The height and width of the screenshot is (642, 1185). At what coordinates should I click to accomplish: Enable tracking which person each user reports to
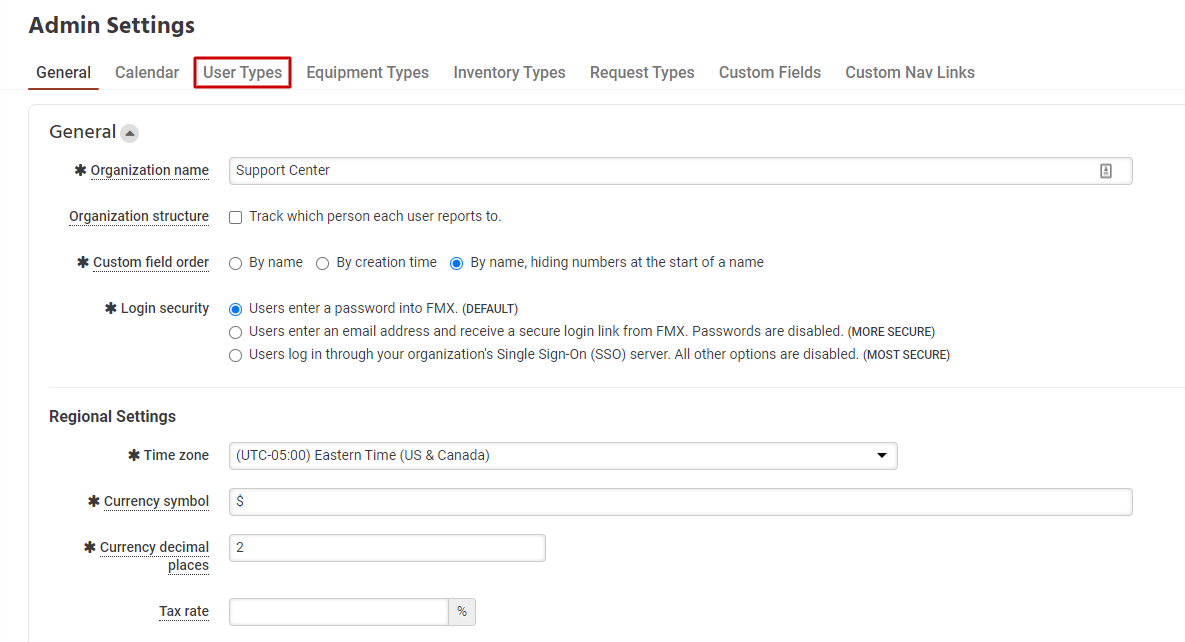pos(236,217)
